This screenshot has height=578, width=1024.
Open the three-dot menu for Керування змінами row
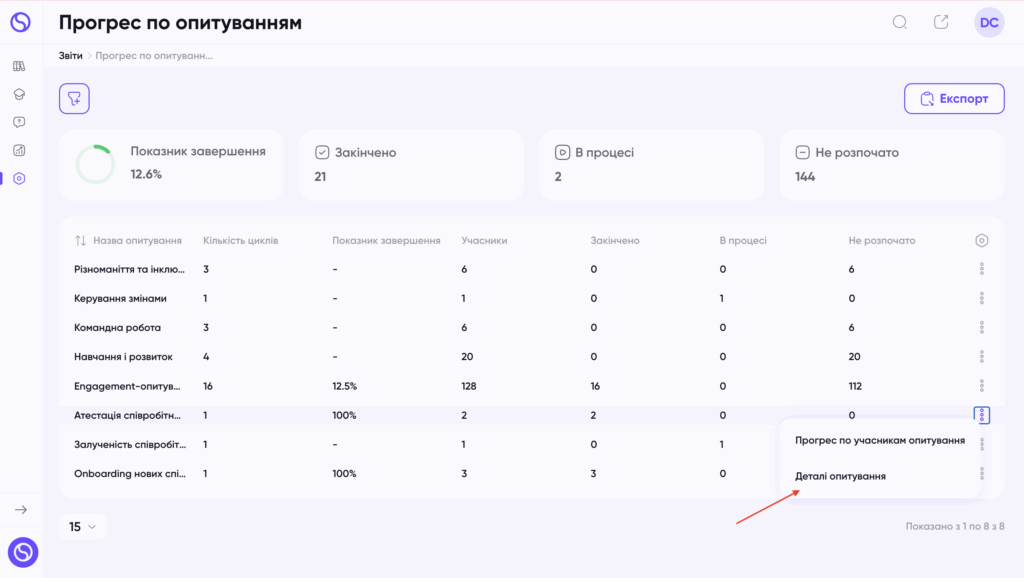(x=982, y=298)
